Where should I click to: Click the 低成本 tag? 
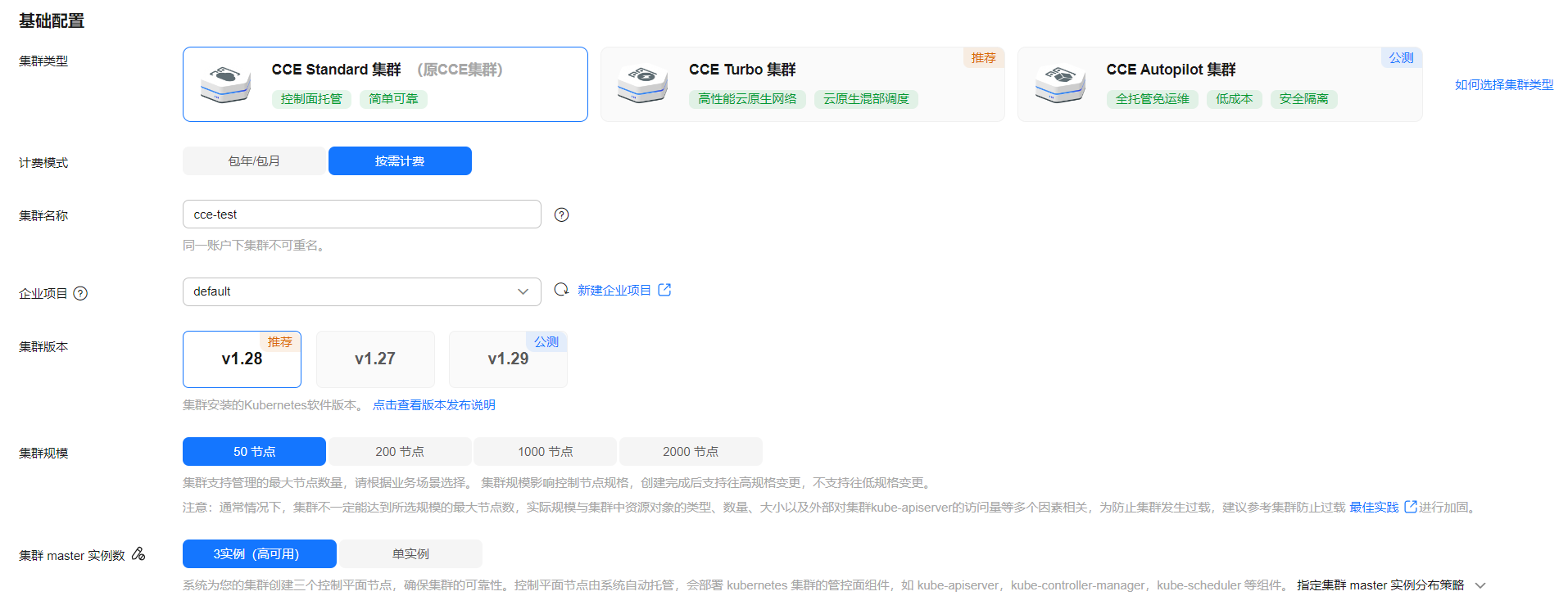pyautogui.click(x=1235, y=99)
